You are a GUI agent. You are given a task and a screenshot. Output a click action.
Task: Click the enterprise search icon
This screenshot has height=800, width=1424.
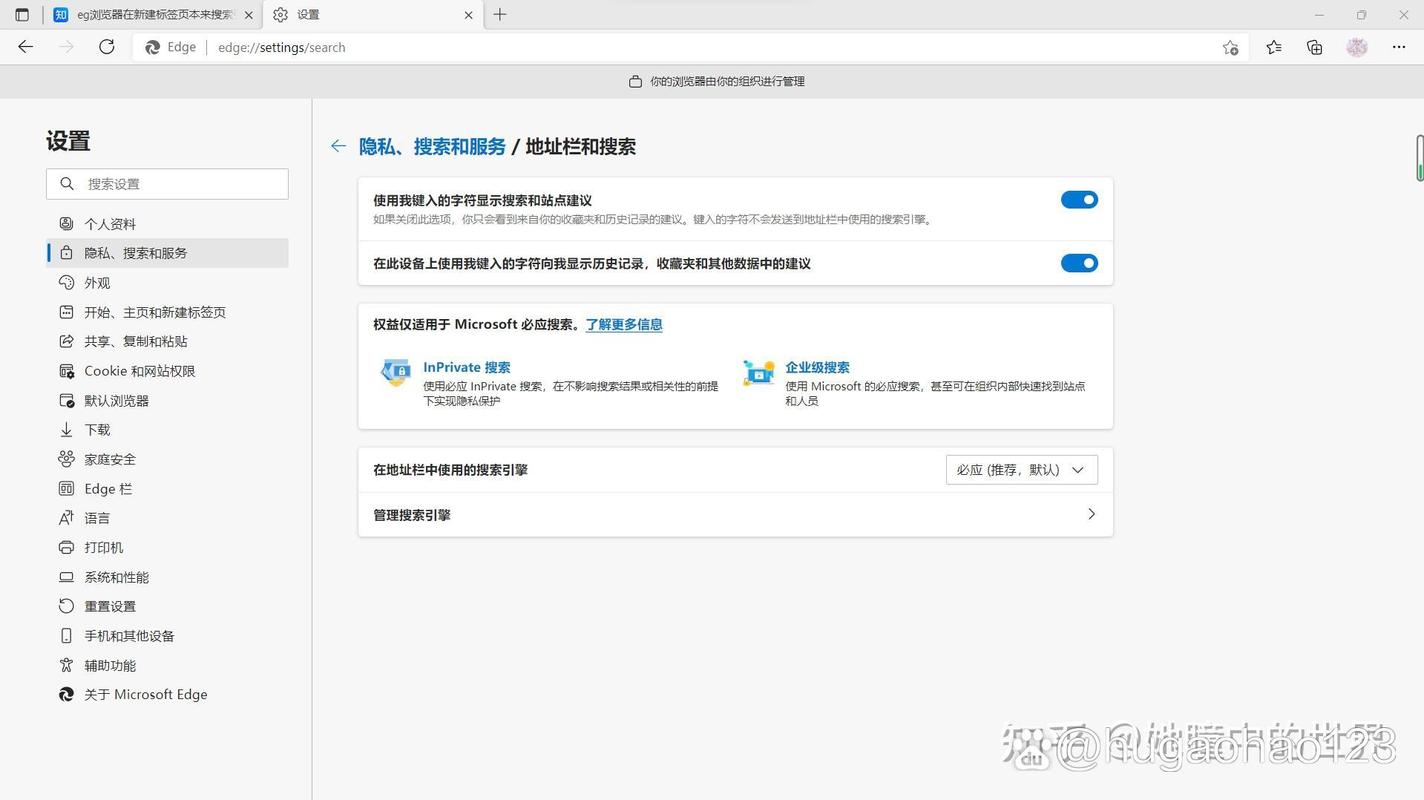tap(758, 372)
